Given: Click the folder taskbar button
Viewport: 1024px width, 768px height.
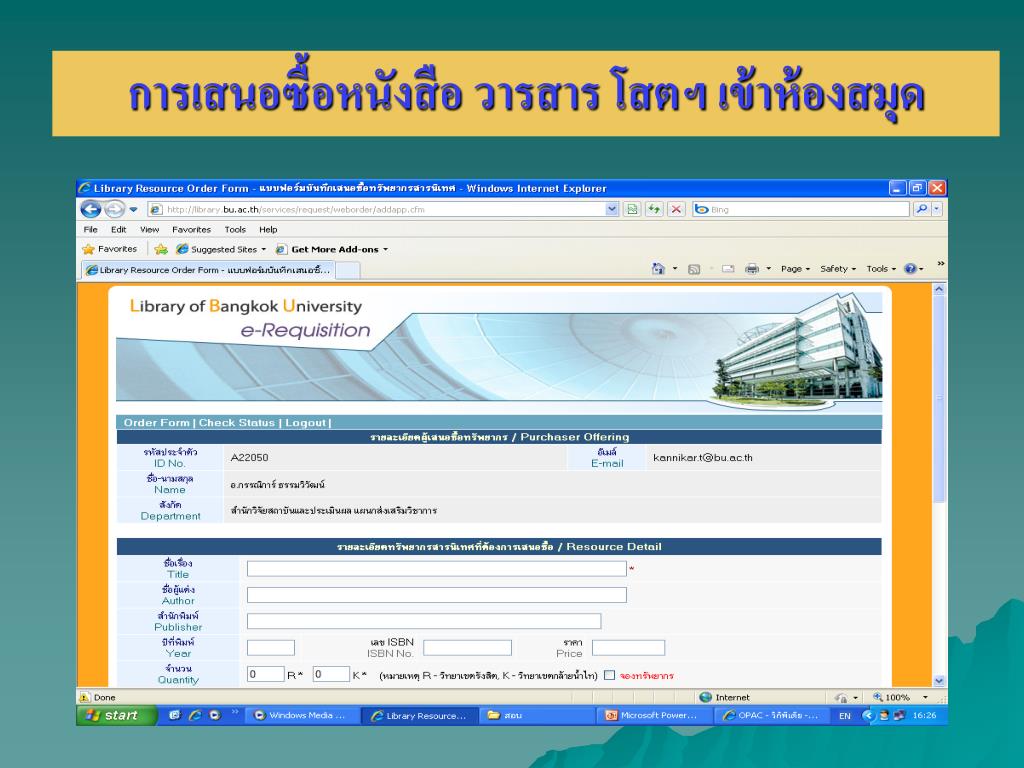Looking at the screenshot, I should [x=537, y=716].
